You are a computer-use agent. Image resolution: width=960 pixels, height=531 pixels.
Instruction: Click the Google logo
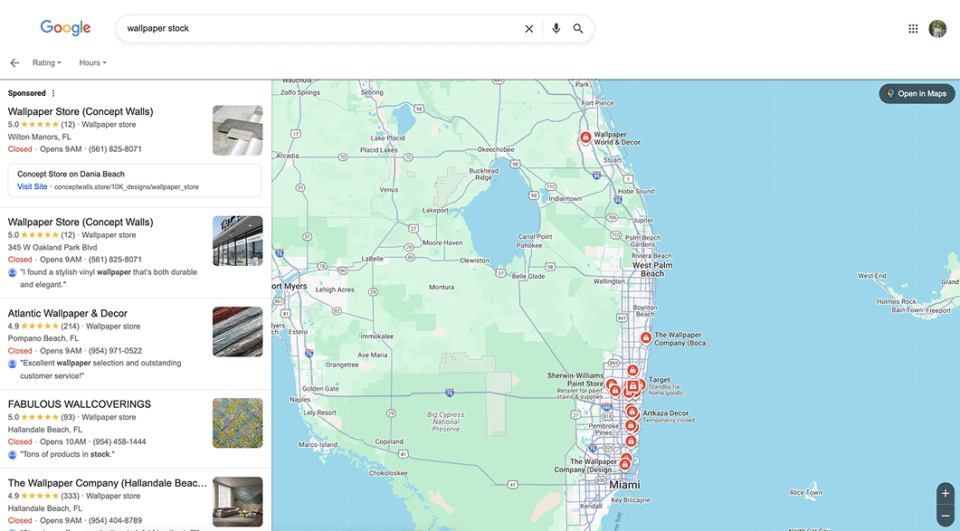tap(65, 29)
